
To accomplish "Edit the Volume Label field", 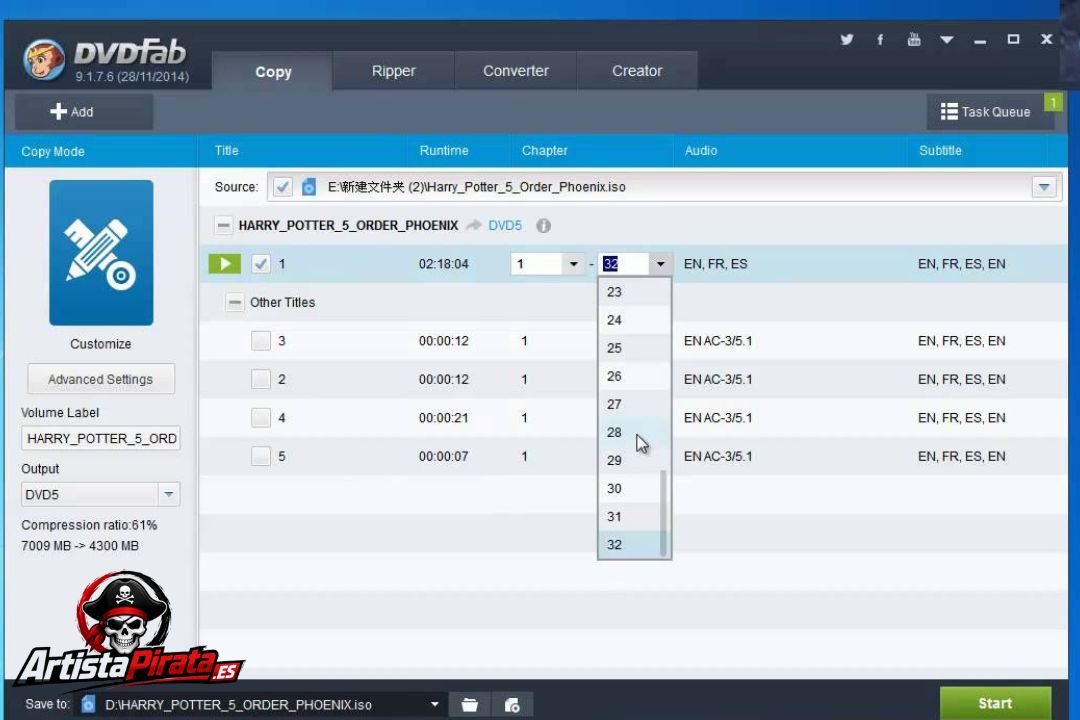I will pos(101,438).
